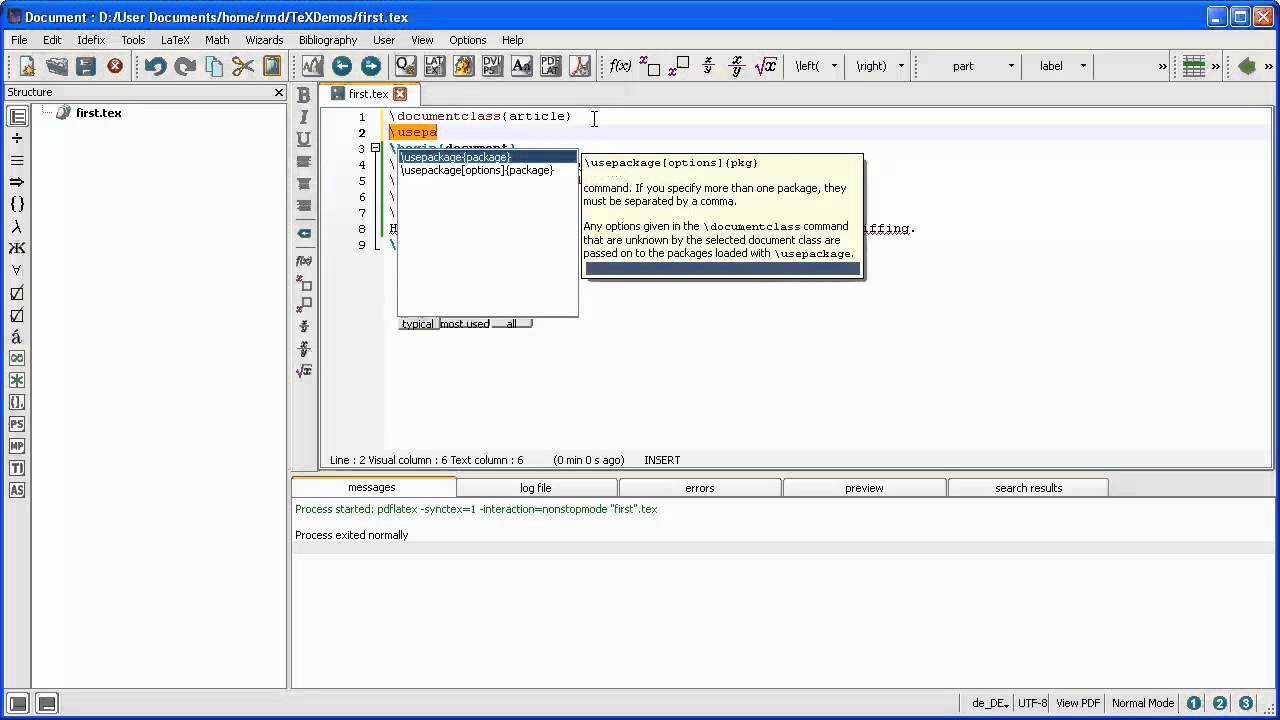Screen dimensions: 1280x720
Task: Insert square root from the top math toolbar
Action: pyautogui.click(x=765, y=66)
